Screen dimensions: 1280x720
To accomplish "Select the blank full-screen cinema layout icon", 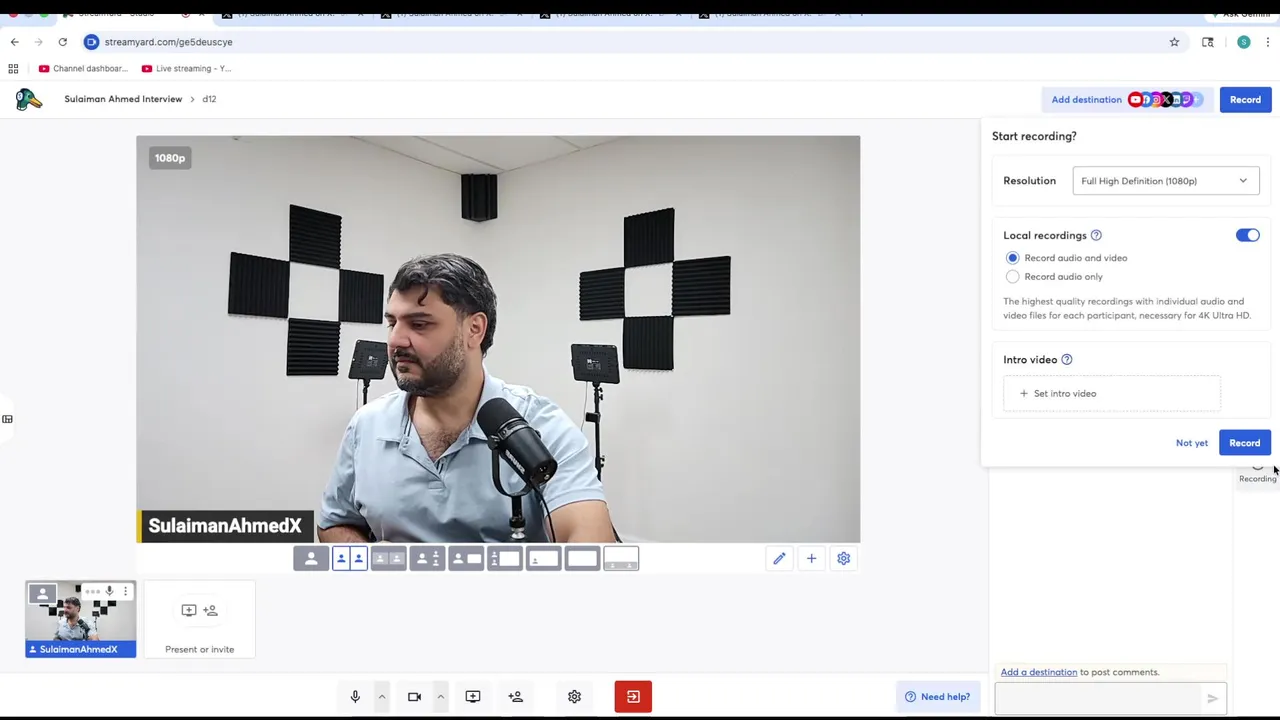I will coord(583,559).
